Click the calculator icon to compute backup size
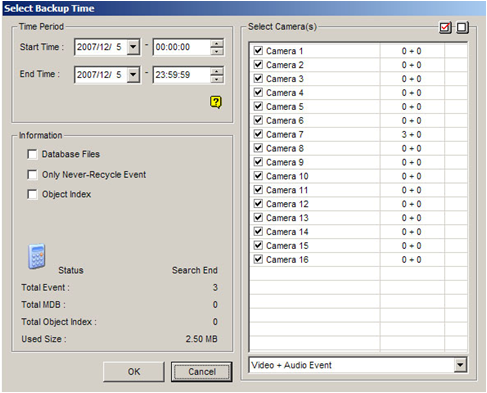 tap(37, 256)
